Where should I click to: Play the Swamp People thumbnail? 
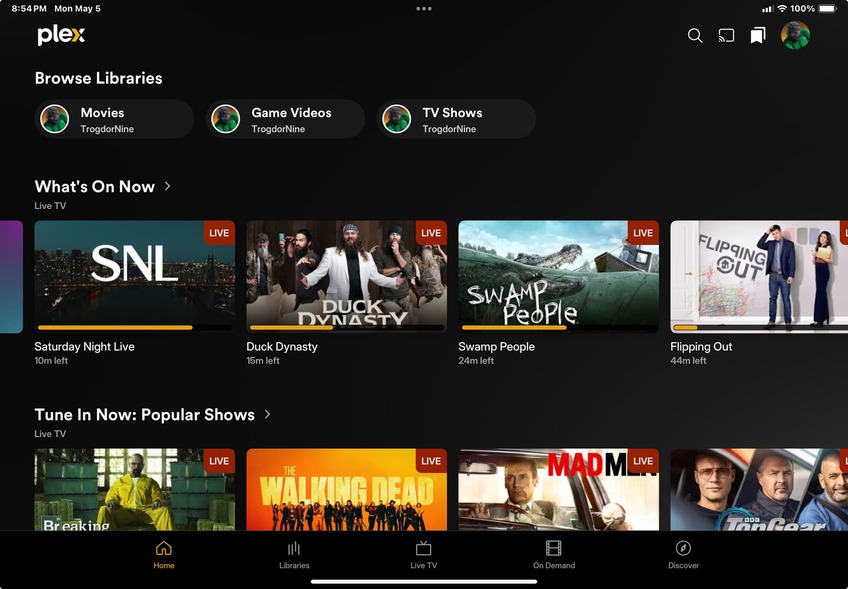point(559,276)
